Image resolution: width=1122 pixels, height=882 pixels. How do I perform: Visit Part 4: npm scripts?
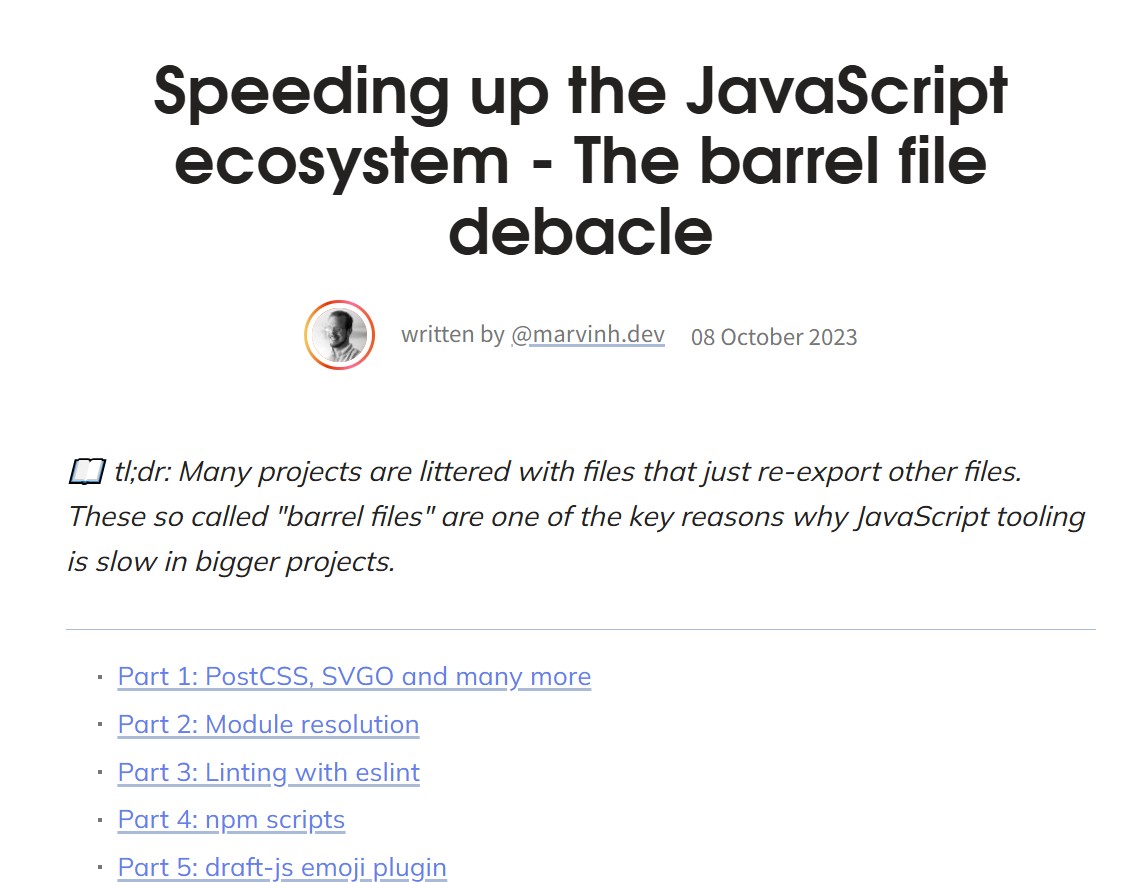[x=231, y=820]
